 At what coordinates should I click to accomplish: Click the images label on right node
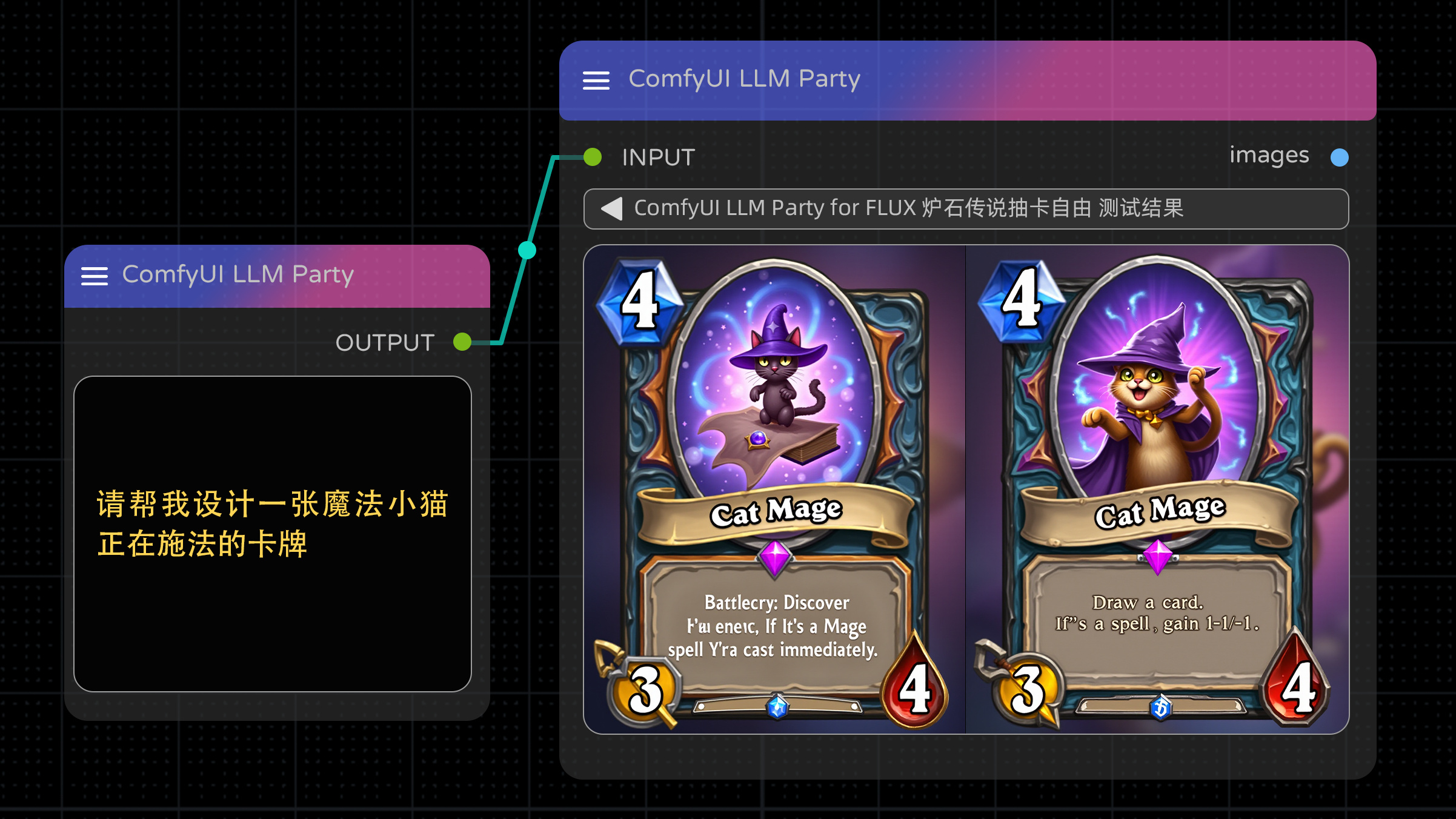1269,156
